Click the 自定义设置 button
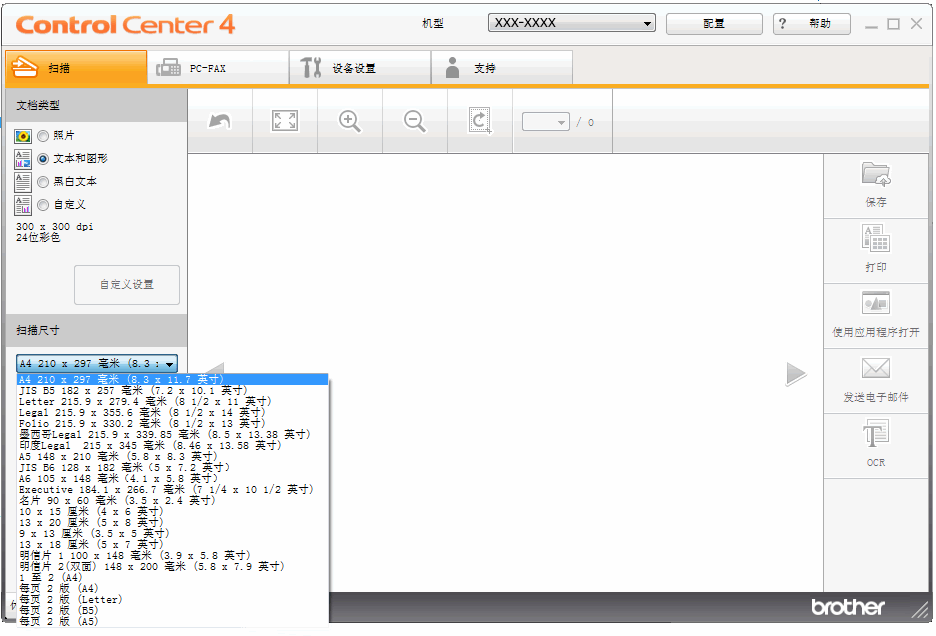936x636 pixels. point(127,285)
